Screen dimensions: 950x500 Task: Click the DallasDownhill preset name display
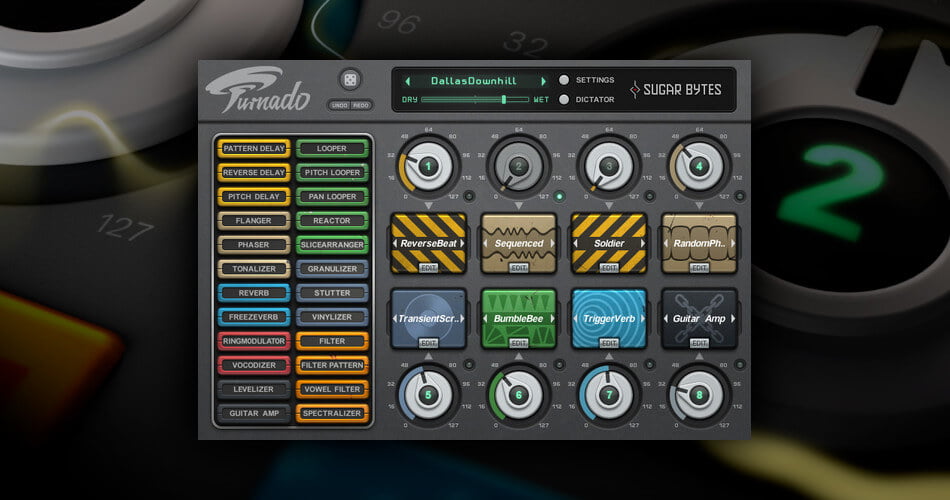475,80
